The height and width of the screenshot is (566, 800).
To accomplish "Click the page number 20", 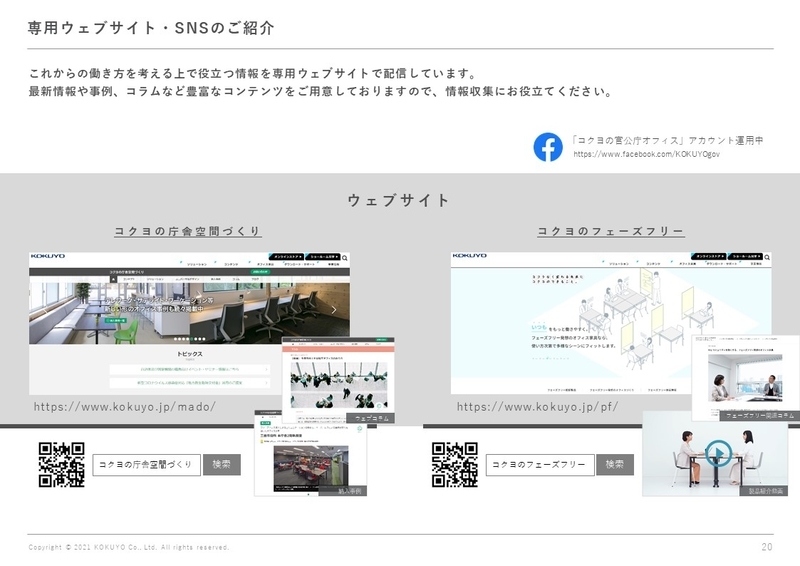I will click(767, 547).
